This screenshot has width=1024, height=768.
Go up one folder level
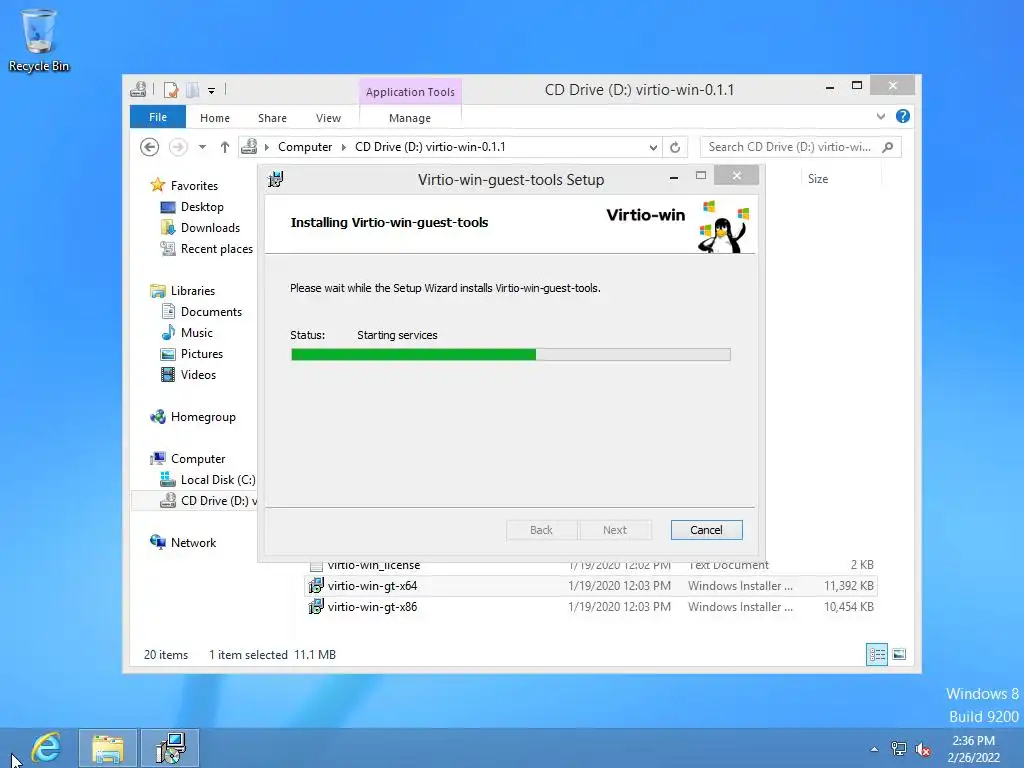225,147
